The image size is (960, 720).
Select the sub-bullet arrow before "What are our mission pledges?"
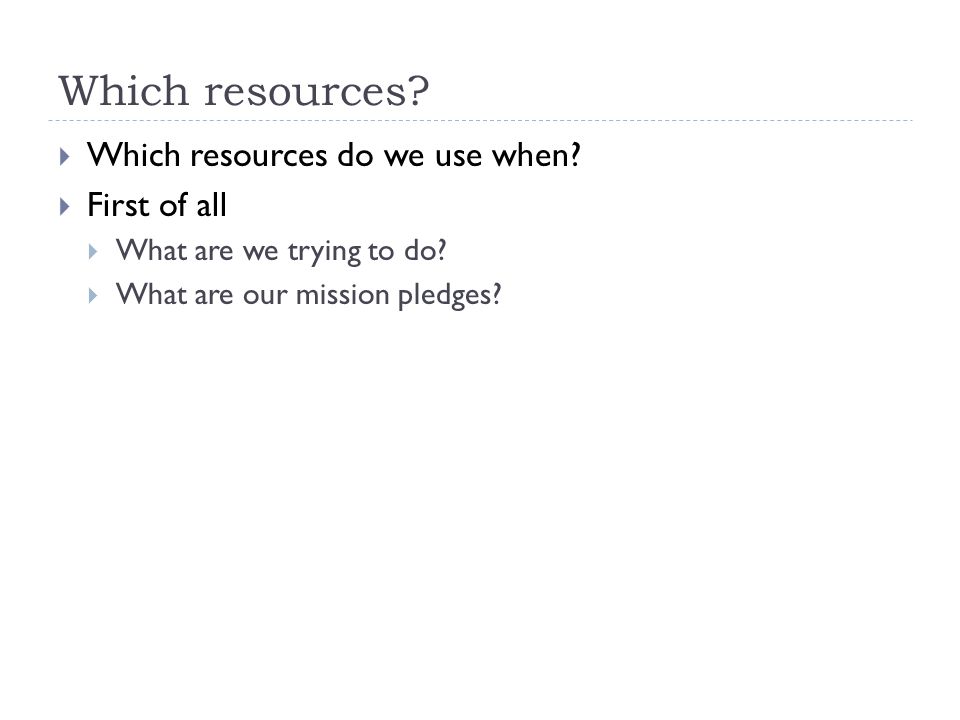93,296
